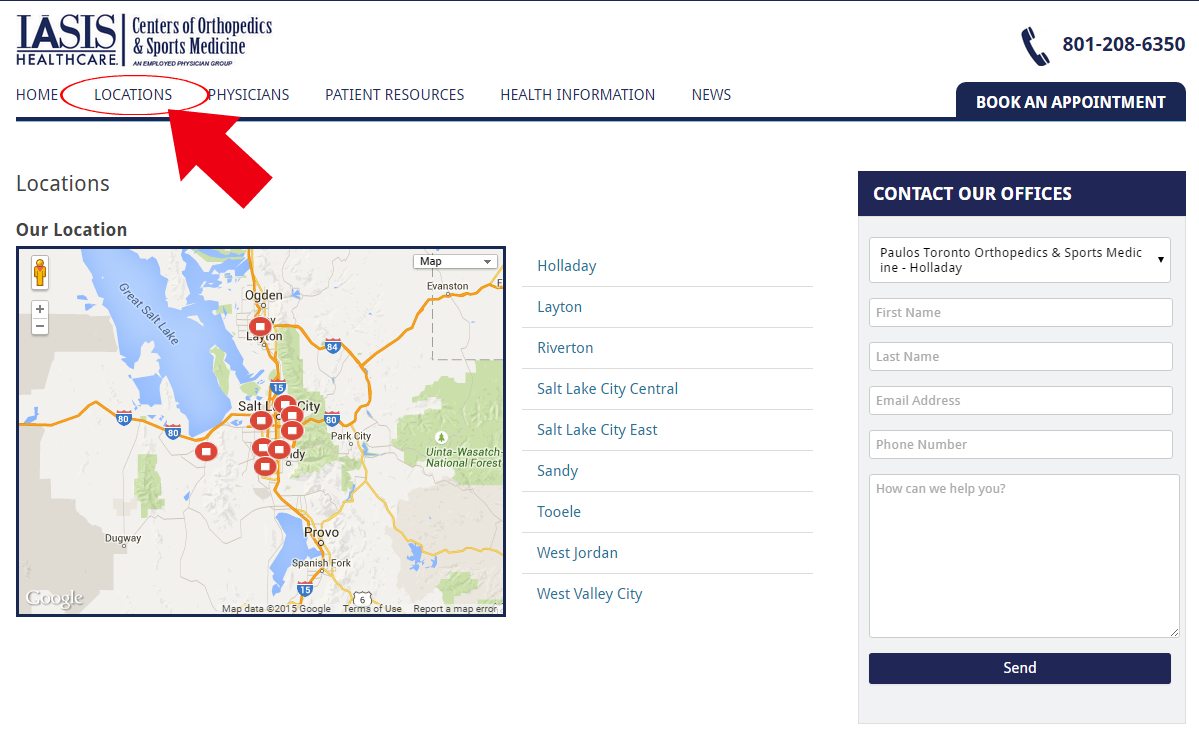Image resolution: width=1199 pixels, height=732 pixels.
Task: Open the Holladay location link
Action: coord(567,266)
